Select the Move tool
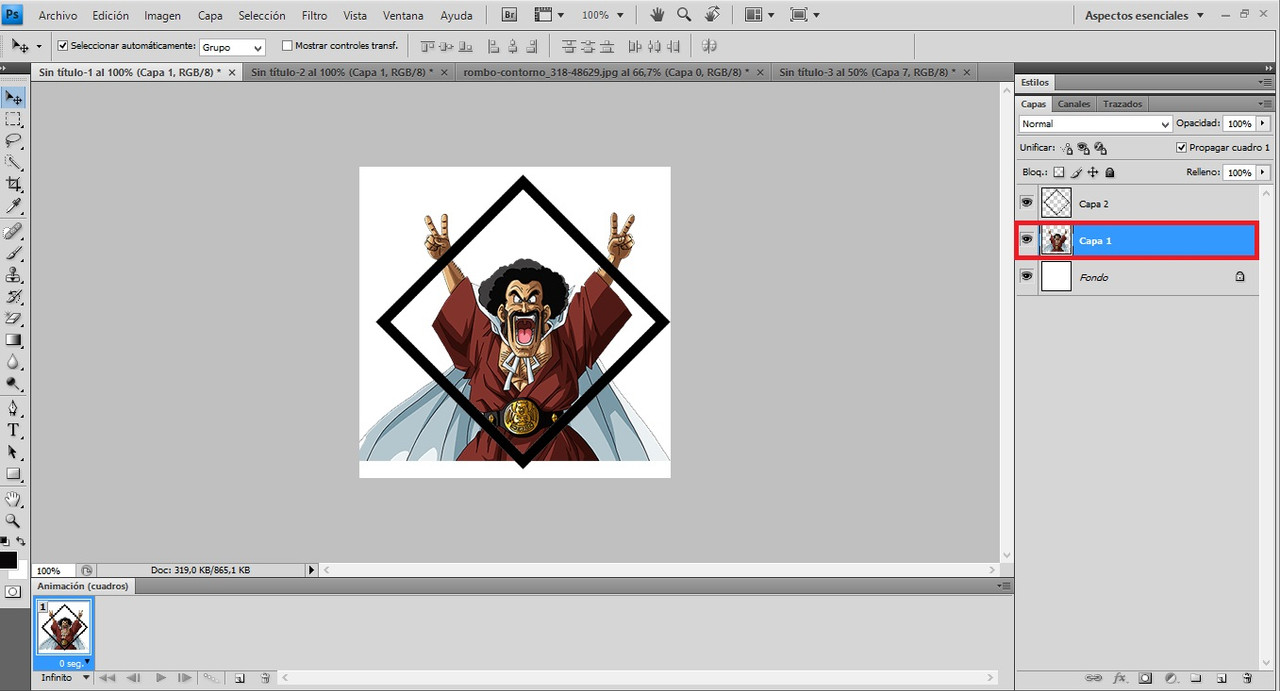1280x691 pixels. point(14,97)
